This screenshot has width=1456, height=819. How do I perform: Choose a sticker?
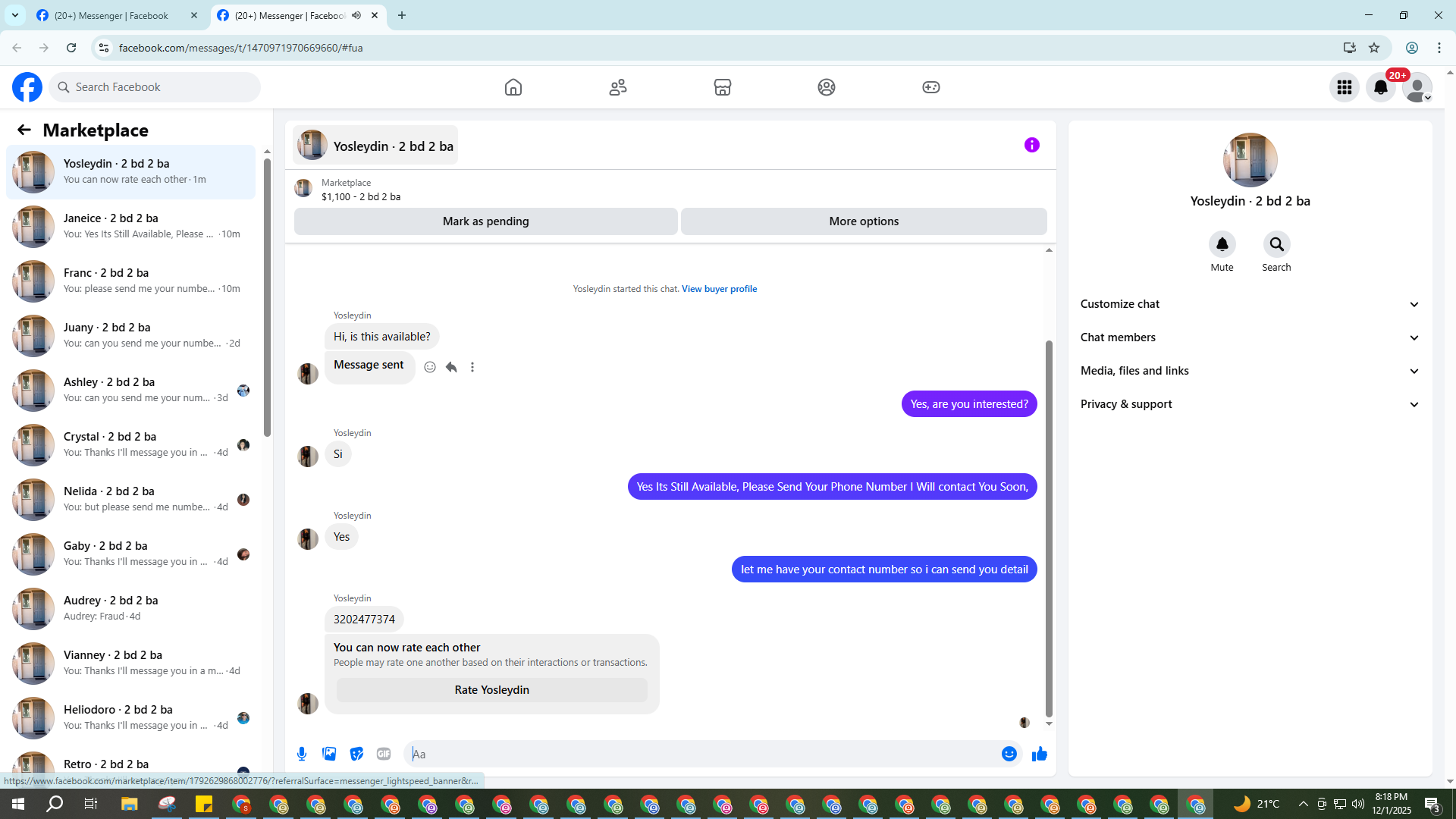pyautogui.click(x=356, y=754)
